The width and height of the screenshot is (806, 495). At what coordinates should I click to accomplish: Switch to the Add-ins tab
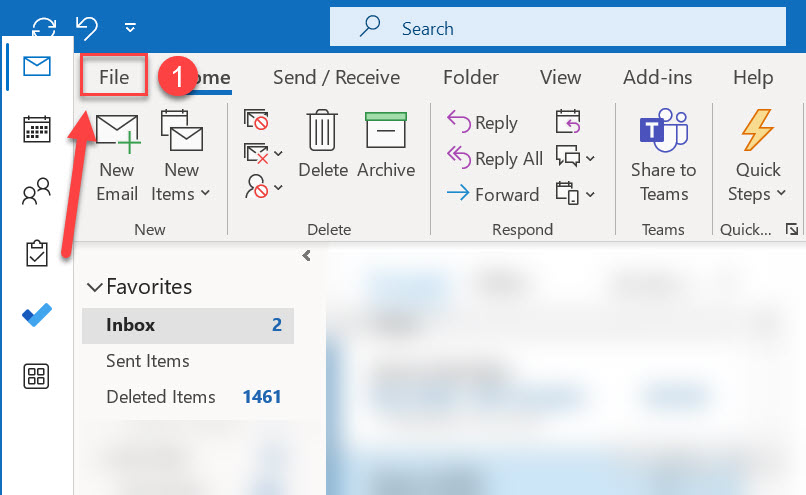tap(658, 77)
